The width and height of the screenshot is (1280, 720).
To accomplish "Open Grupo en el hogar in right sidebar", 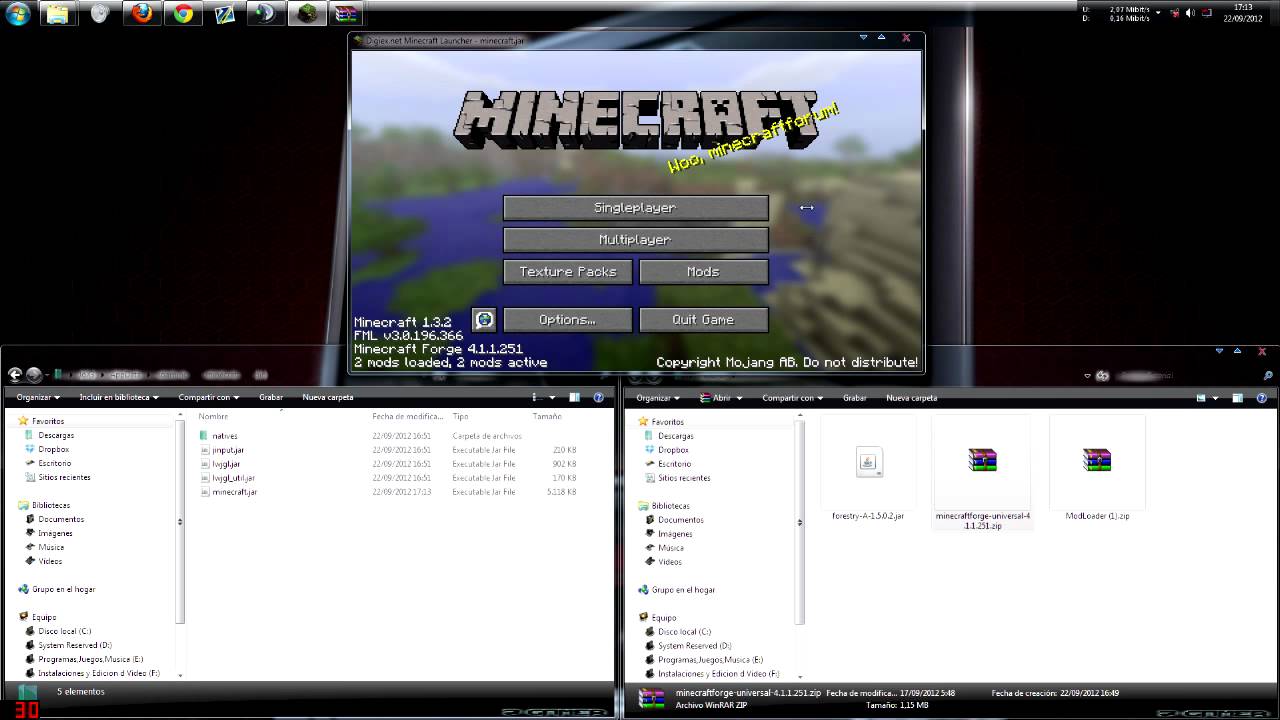I will (x=683, y=590).
